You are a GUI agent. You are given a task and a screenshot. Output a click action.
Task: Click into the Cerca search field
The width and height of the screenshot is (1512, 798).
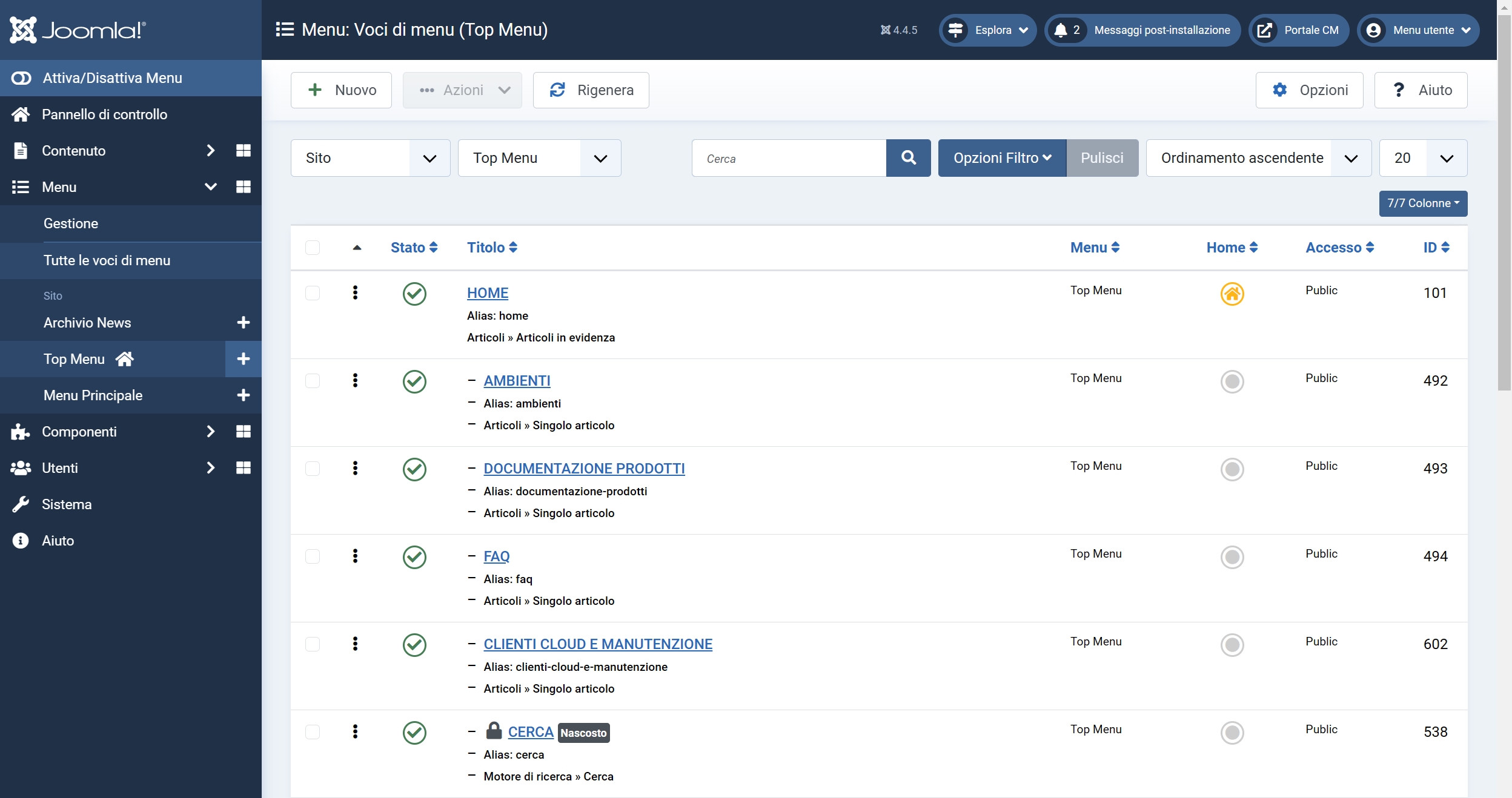pos(789,159)
